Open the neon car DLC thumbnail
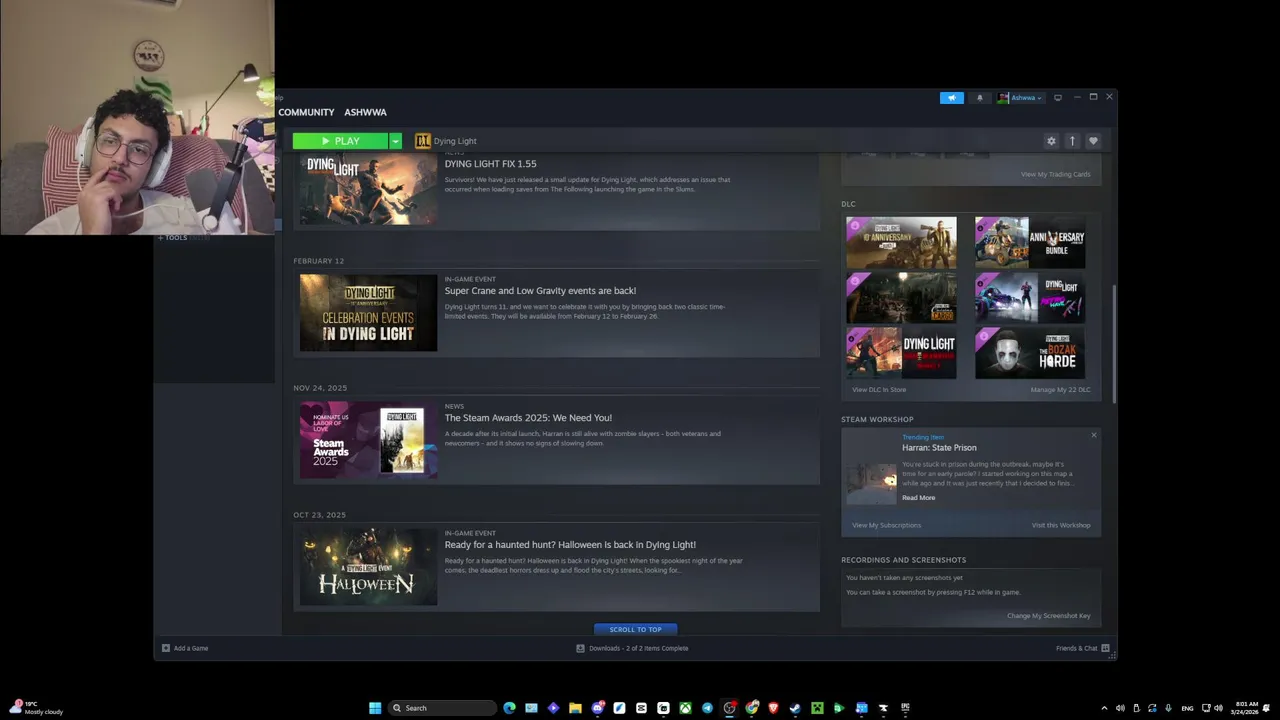 (x=1030, y=297)
